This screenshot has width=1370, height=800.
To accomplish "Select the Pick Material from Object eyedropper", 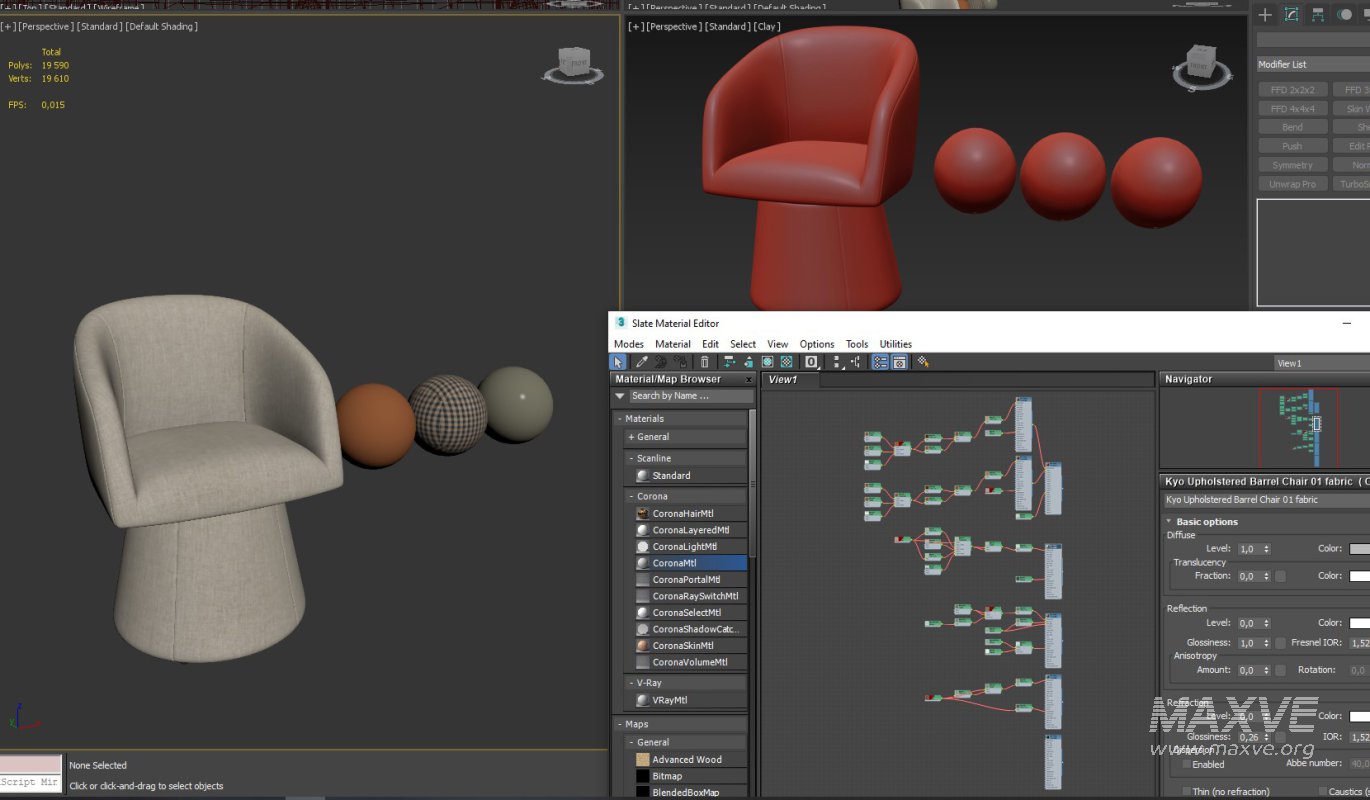I will (x=642, y=362).
